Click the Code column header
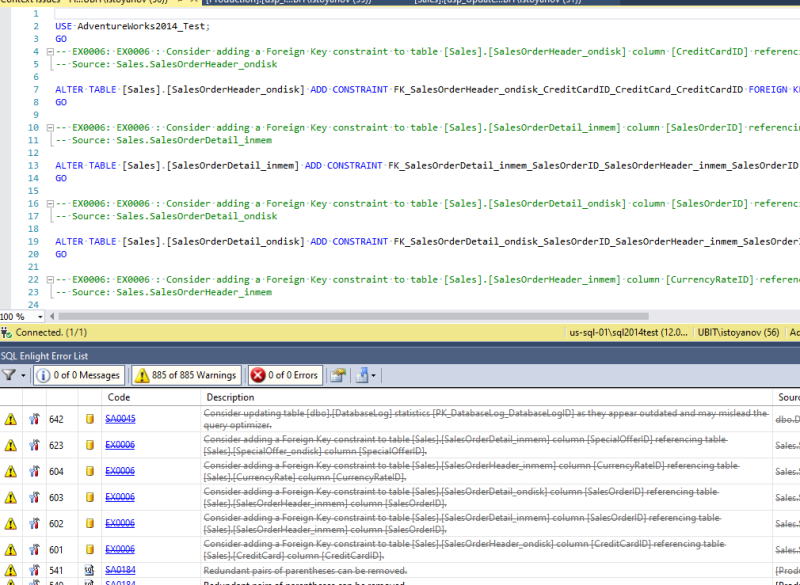 tap(119, 397)
